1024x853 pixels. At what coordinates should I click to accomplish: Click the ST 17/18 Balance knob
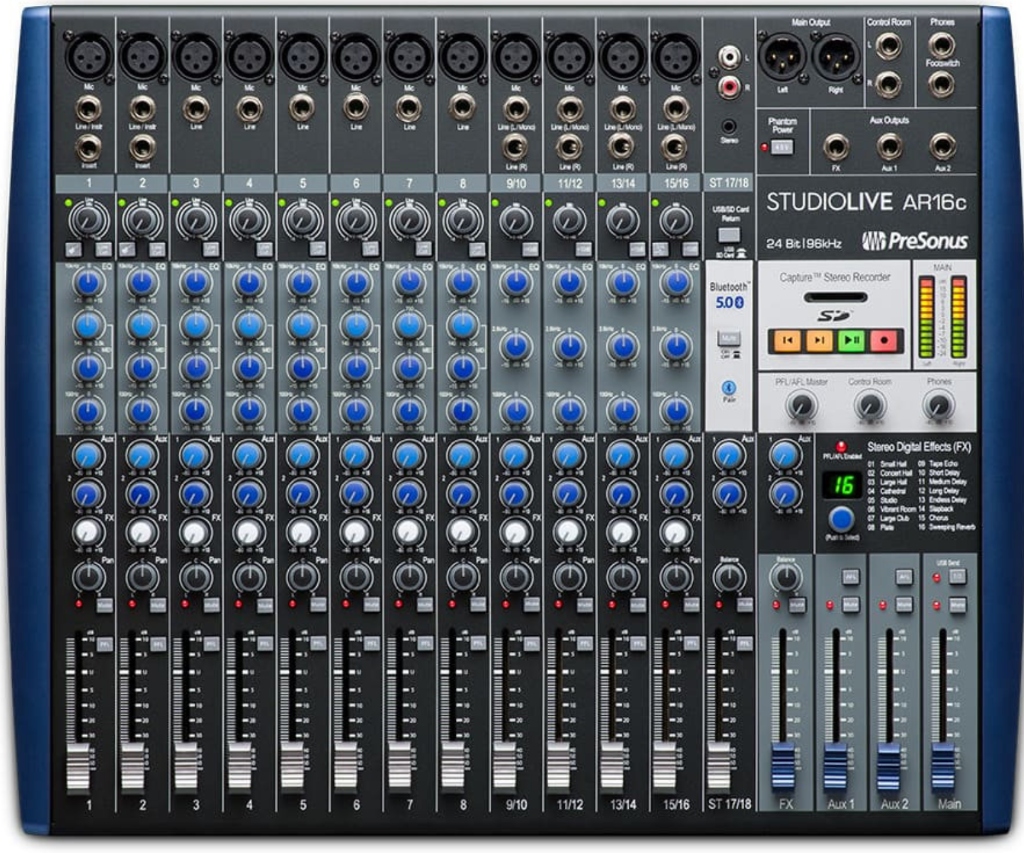729,577
